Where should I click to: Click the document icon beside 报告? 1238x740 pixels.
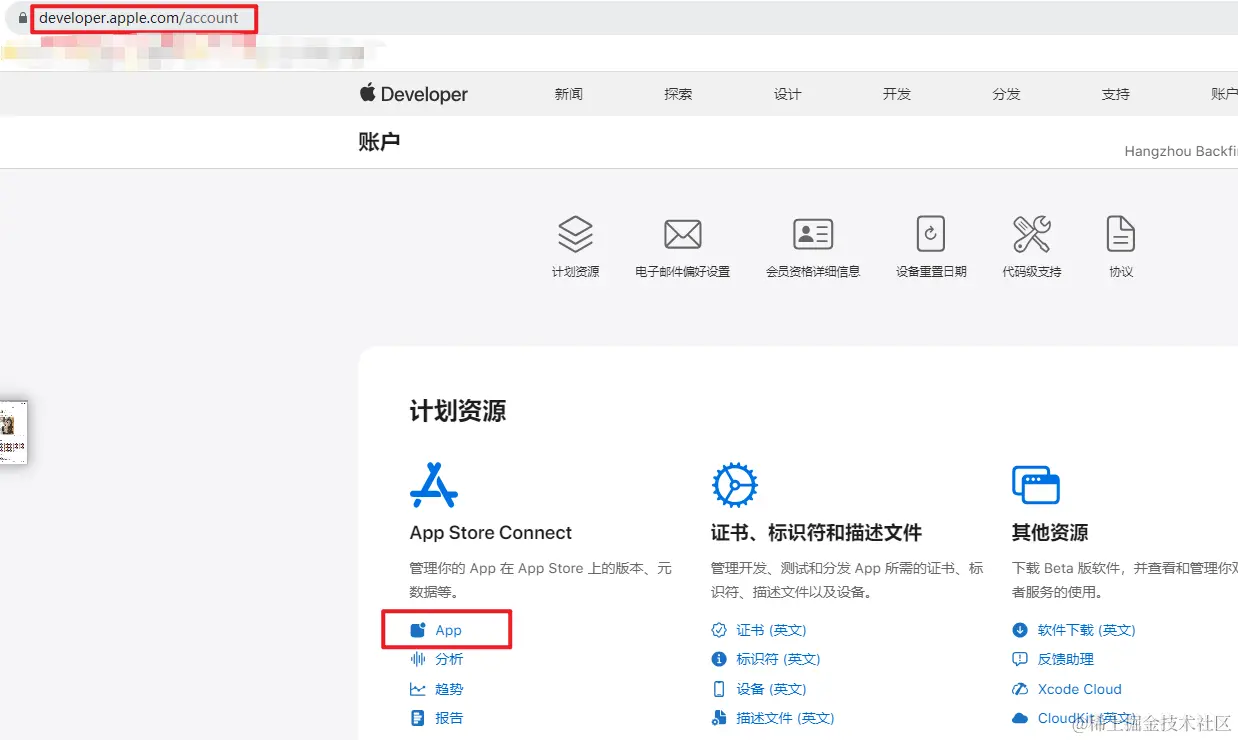point(418,718)
